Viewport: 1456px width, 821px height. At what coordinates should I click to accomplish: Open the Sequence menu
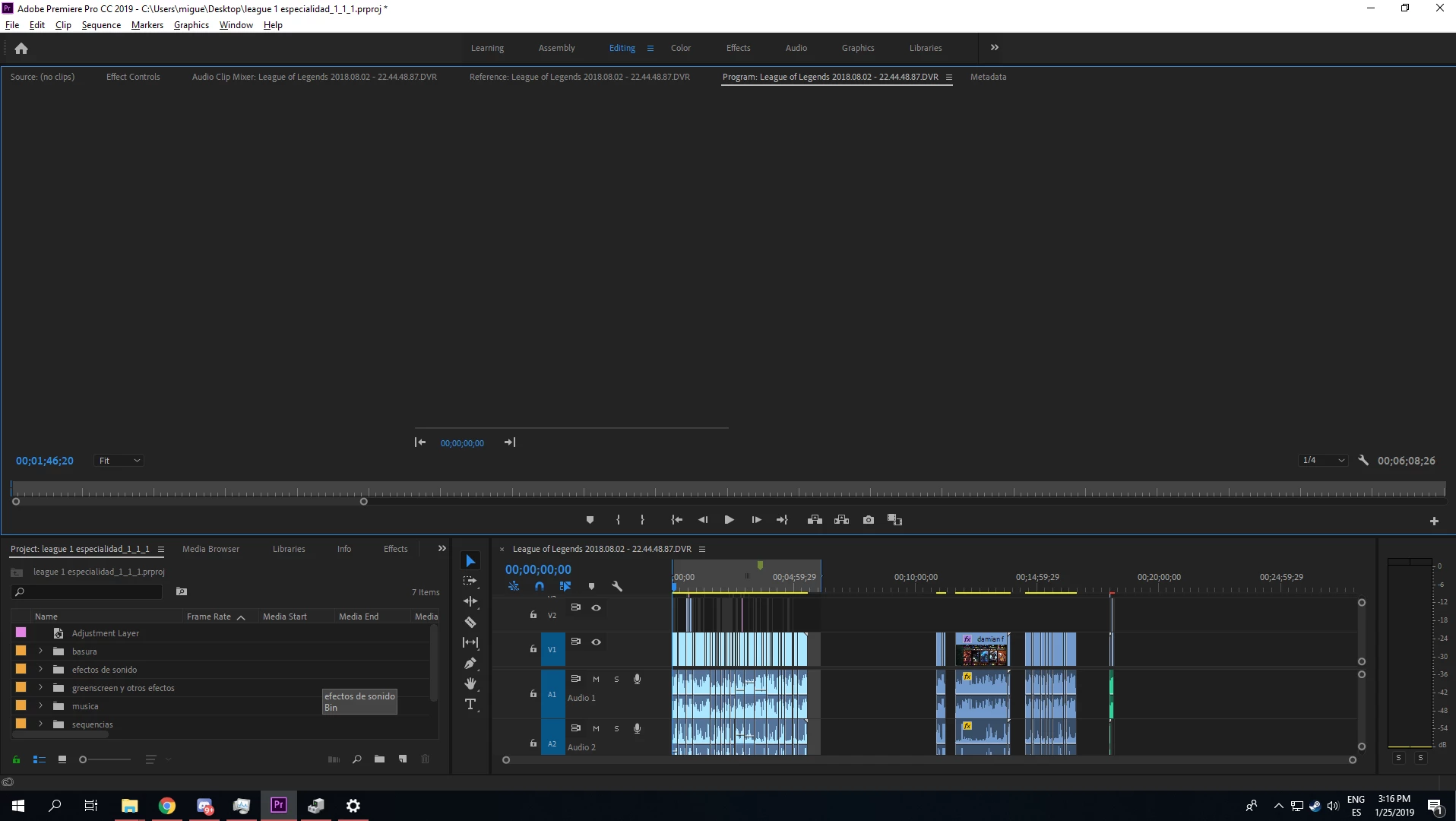101,25
